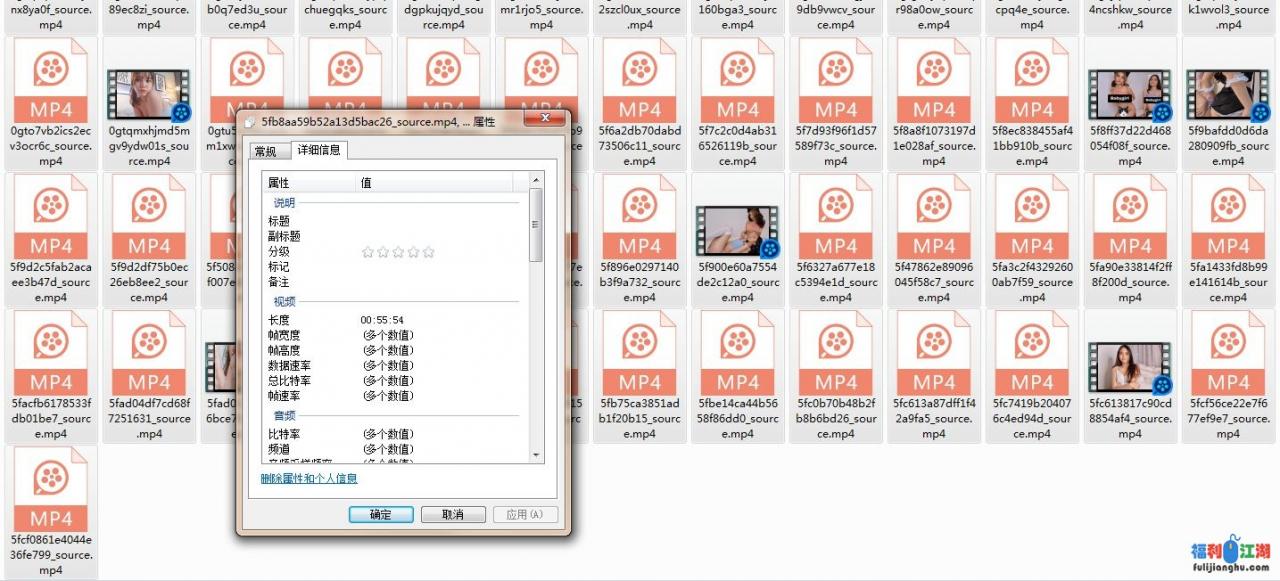Click the 5f7c2c0d4ab316526119b_source.mp4 file icon
Image resolution: width=1280 pixels, height=581 pixels.
pos(737,87)
